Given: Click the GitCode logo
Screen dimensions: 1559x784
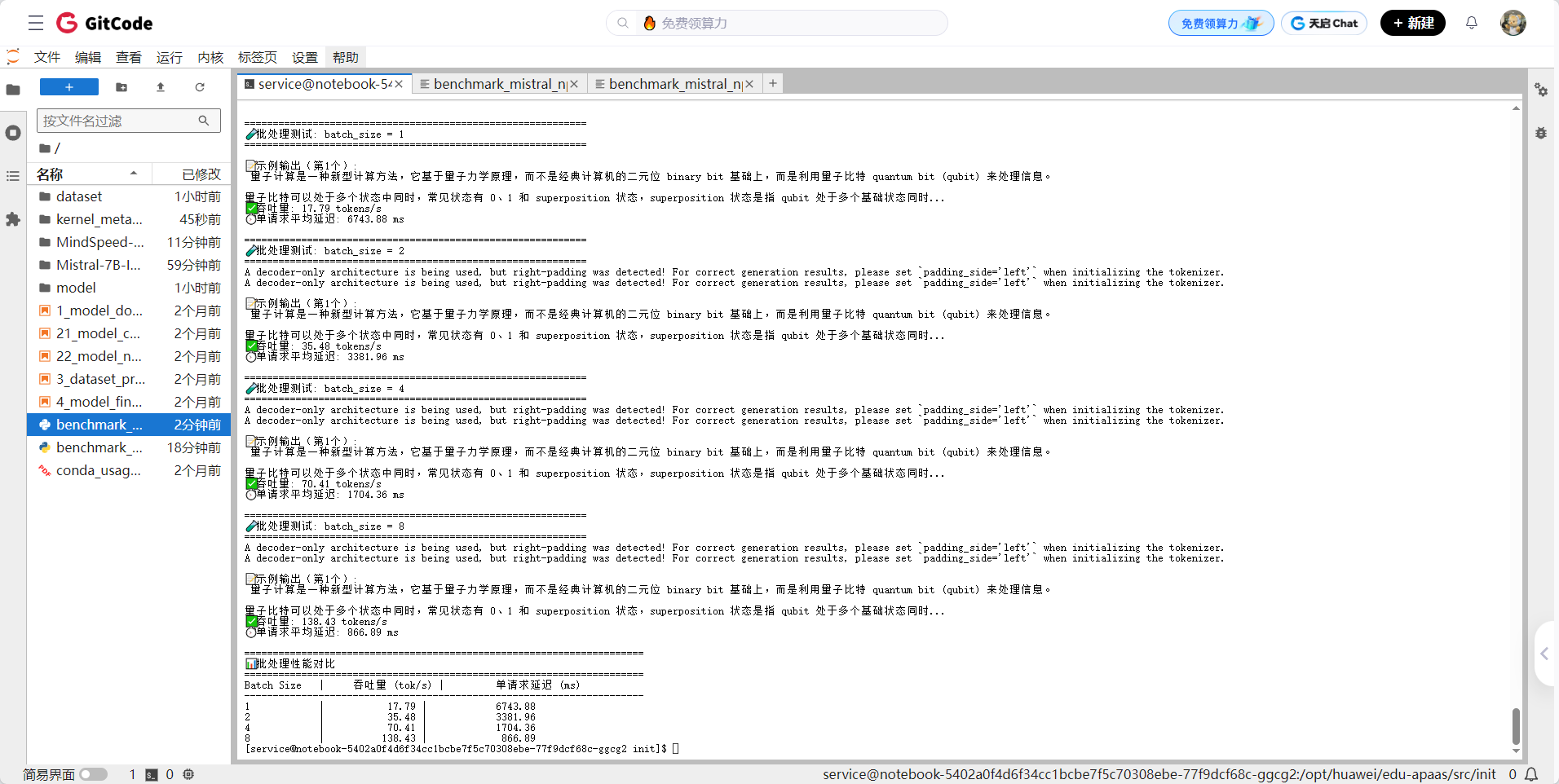Looking at the screenshot, I should 104,23.
